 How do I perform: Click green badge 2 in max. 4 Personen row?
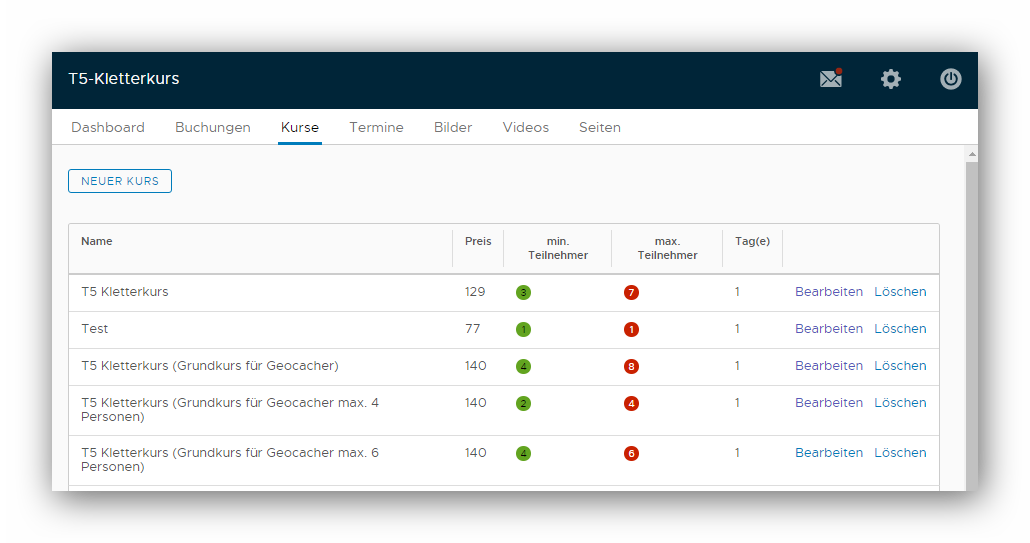(524, 403)
